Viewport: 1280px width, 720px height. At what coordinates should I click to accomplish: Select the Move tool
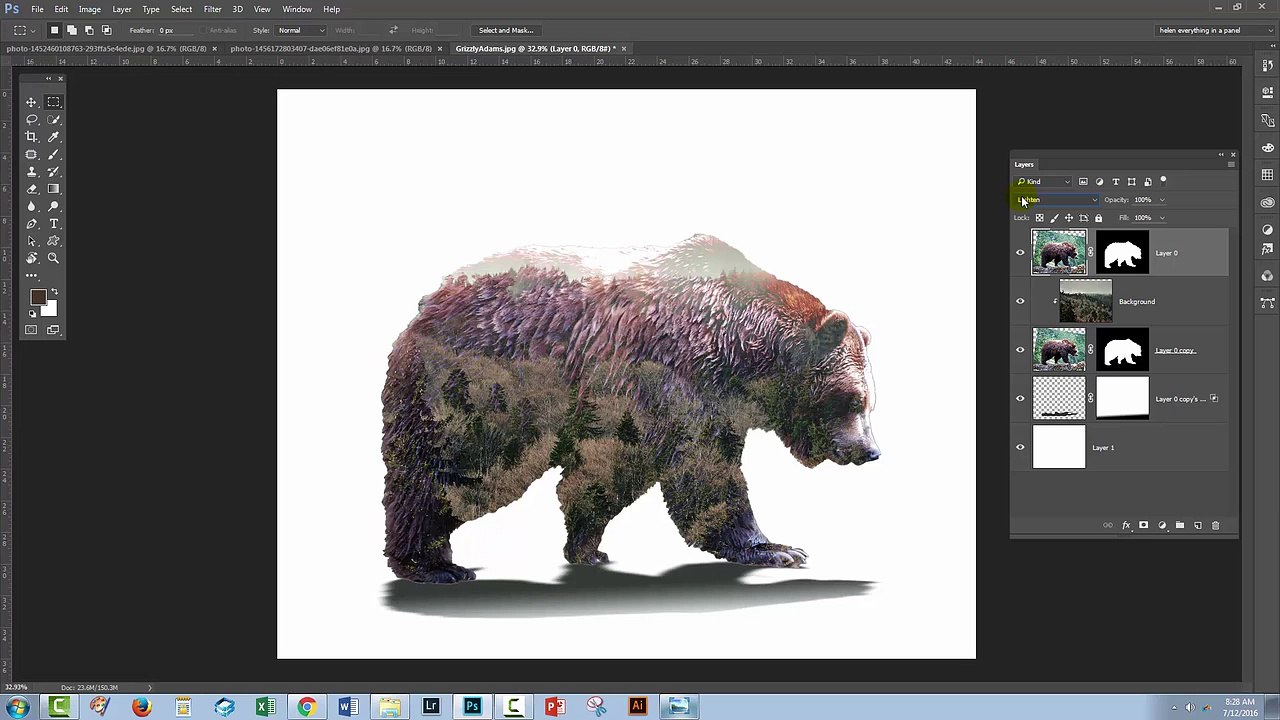[31, 102]
